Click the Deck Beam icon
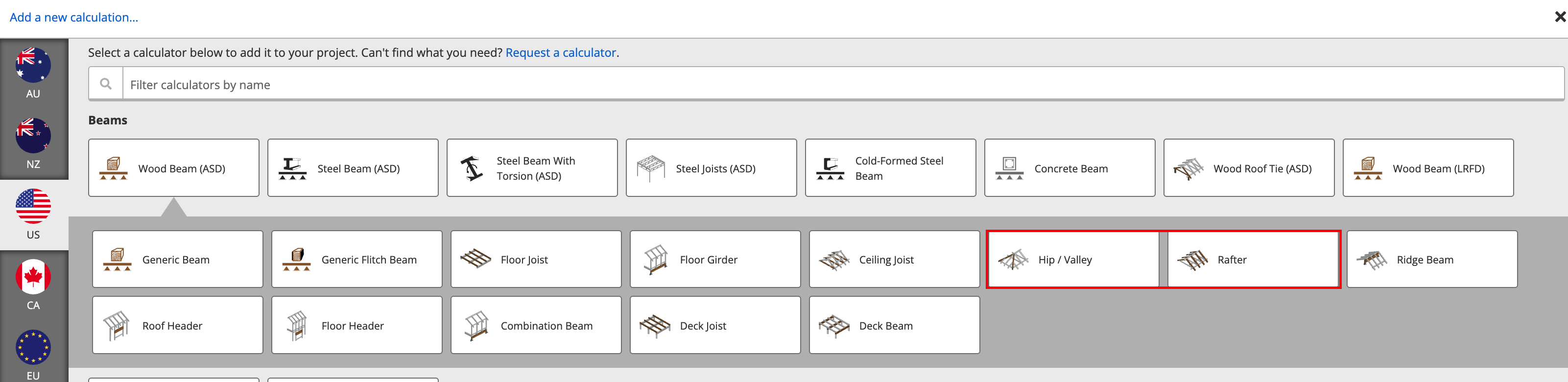 point(834,325)
